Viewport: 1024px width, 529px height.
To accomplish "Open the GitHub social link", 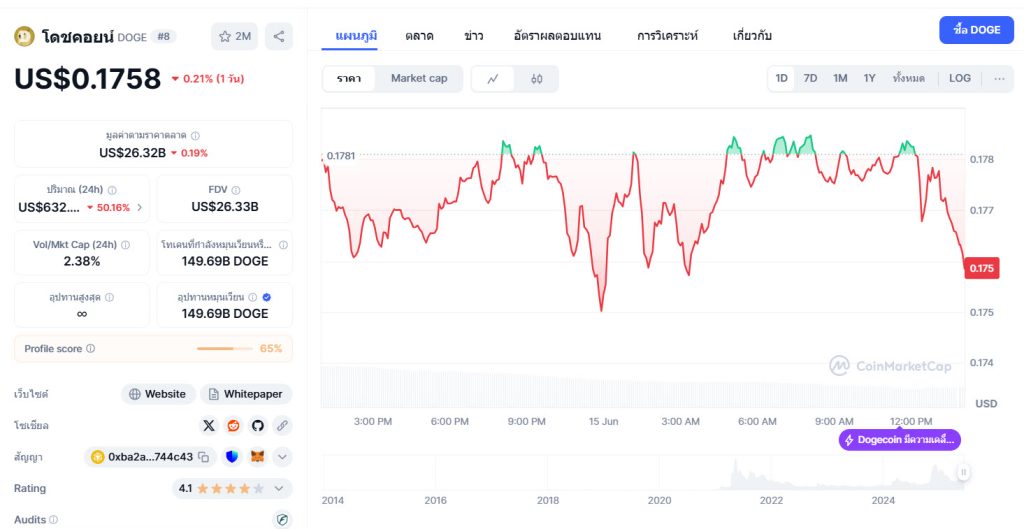I will pyautogui.click(x=258, y=426).
